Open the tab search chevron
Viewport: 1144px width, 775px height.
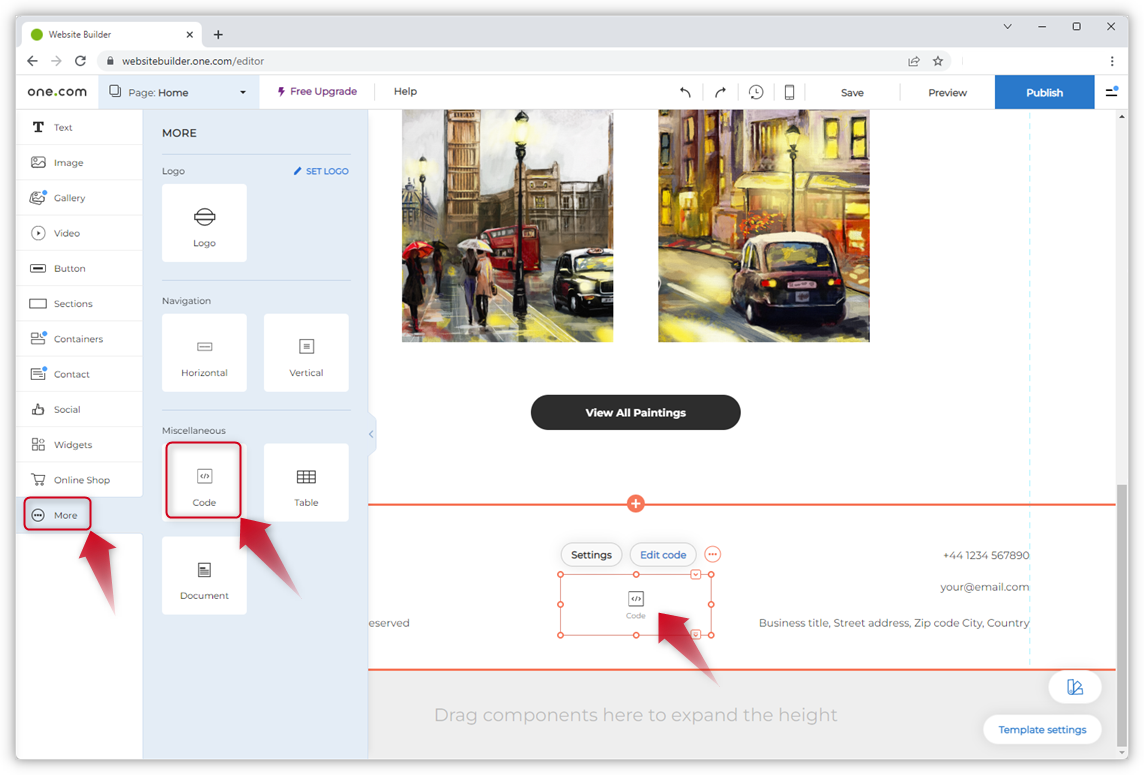click(x=1008, y=26)
